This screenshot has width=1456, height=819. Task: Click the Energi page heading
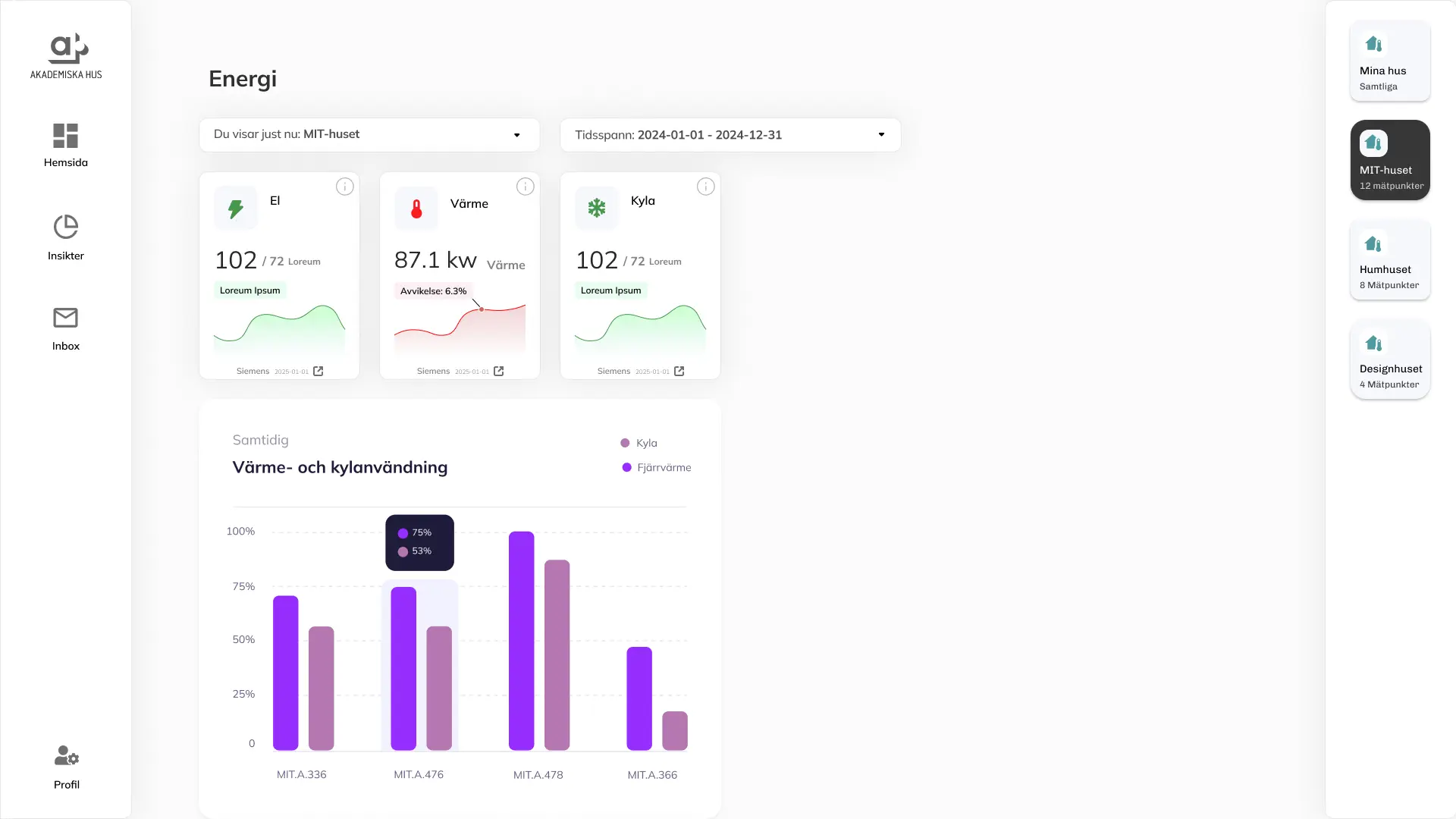[243, 79]
